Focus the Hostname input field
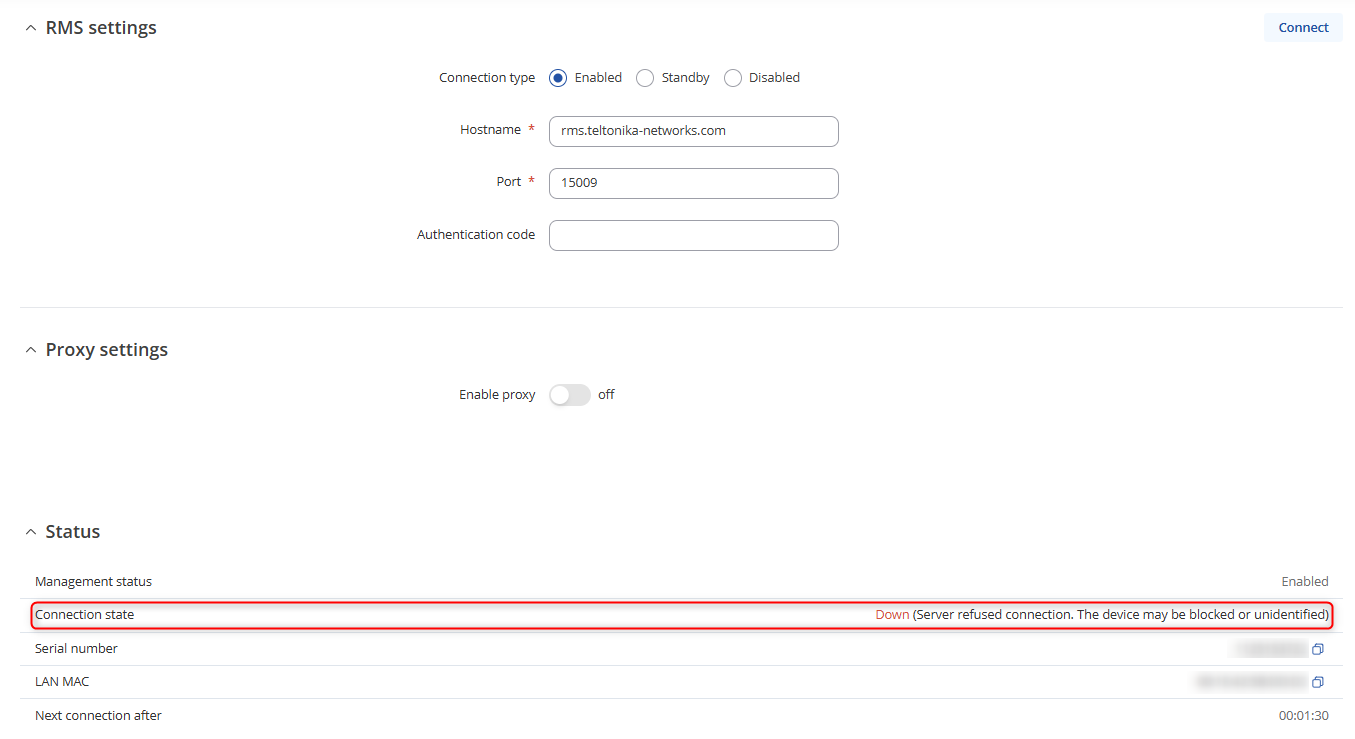 coord(693,131)
